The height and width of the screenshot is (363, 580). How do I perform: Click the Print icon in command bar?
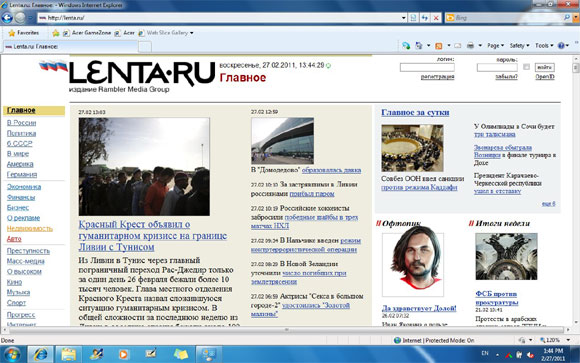point(470,46)
